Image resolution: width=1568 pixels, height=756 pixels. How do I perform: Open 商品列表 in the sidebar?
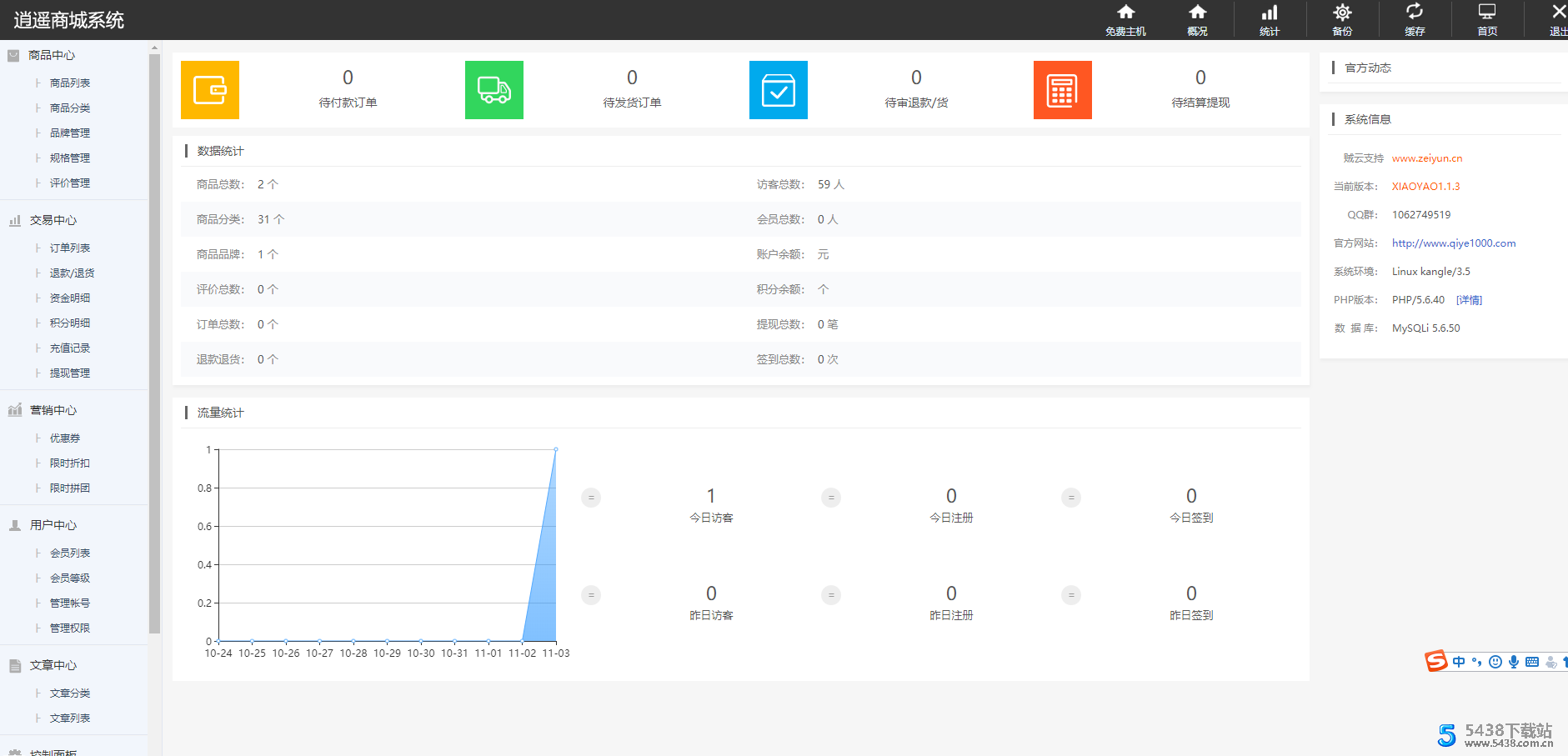coord(70,83)
